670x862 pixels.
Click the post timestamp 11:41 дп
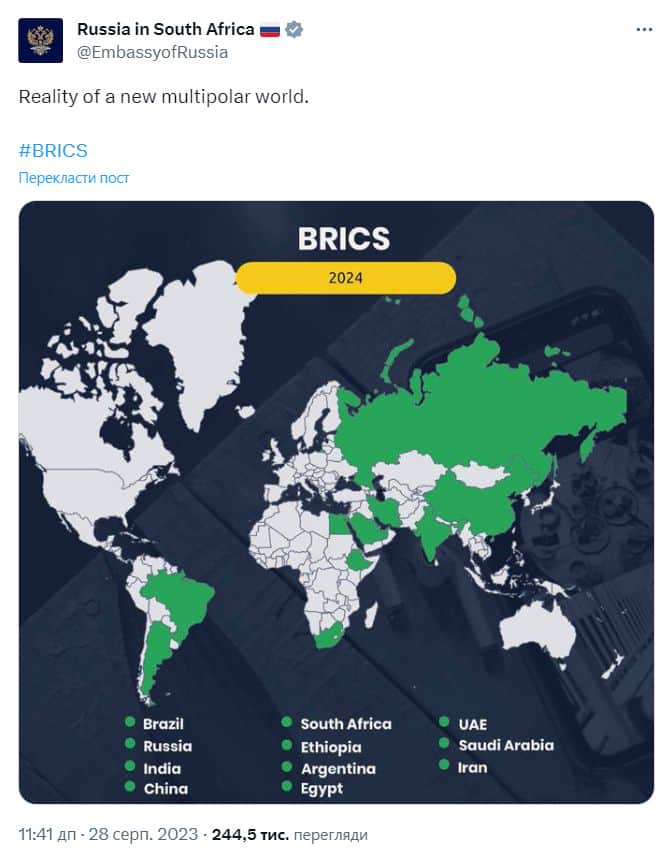52,834
